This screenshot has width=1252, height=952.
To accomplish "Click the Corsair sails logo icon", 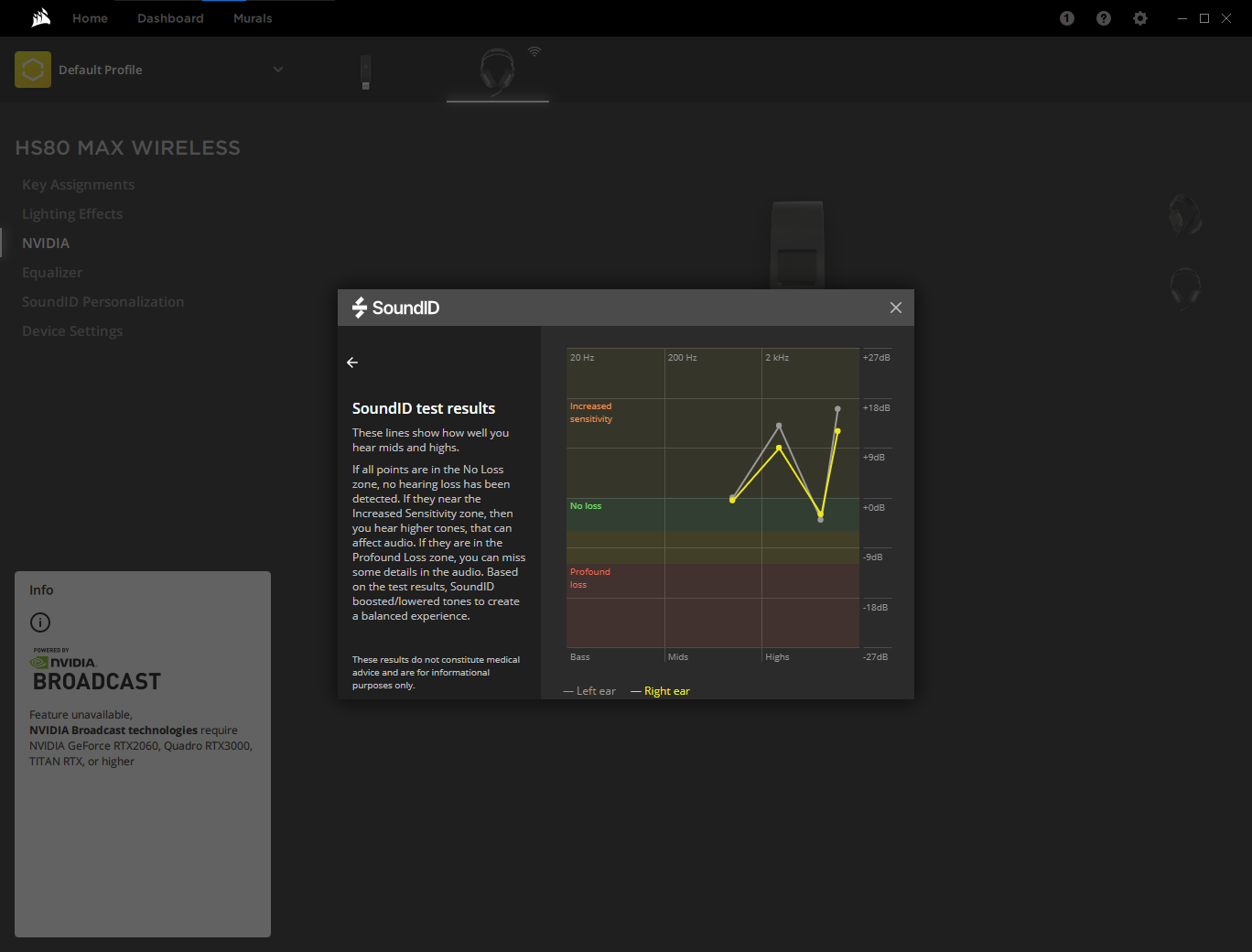I will click(40, 18).
